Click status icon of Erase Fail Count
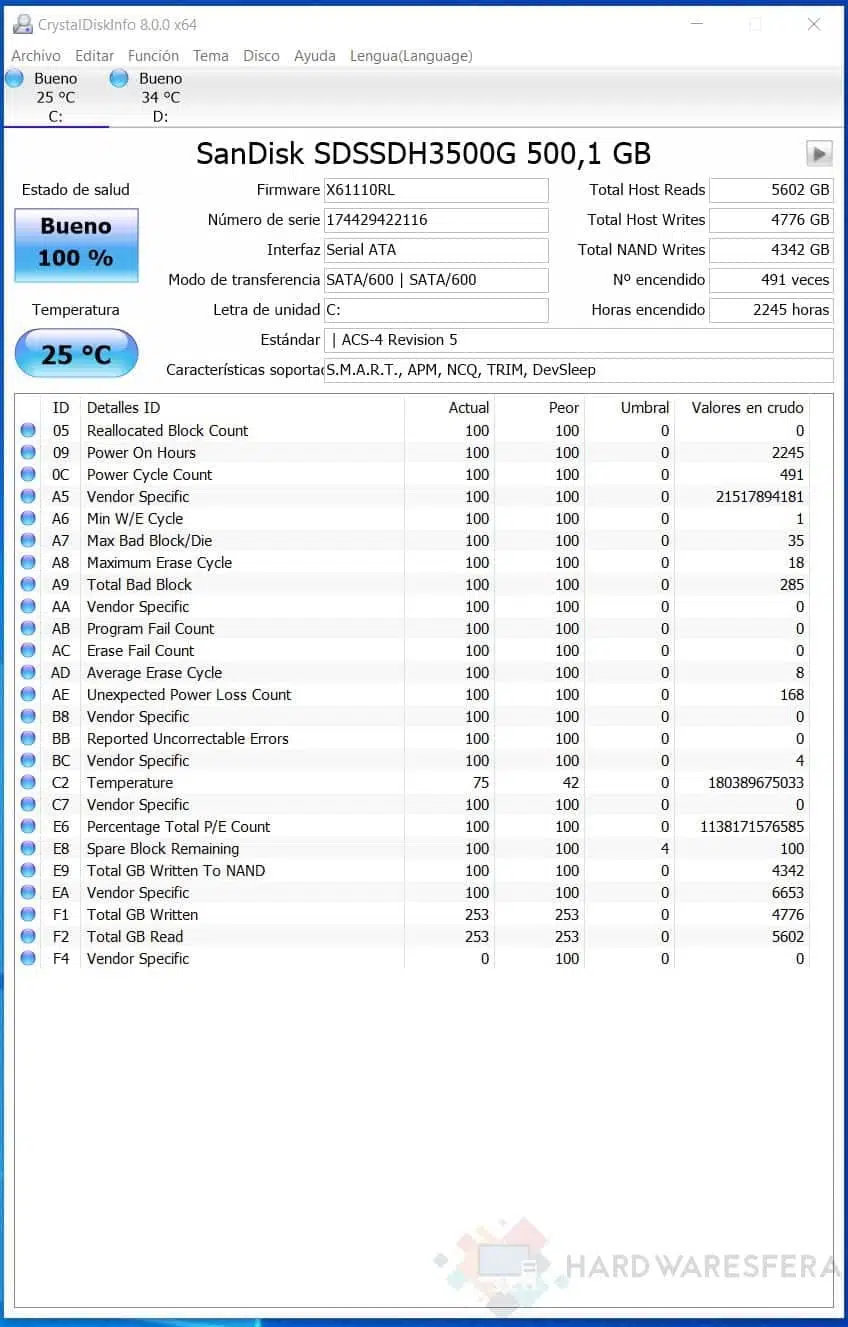The width and height of the screenshot is (848, 1327). pyautogui.click(x=28, y=651)
